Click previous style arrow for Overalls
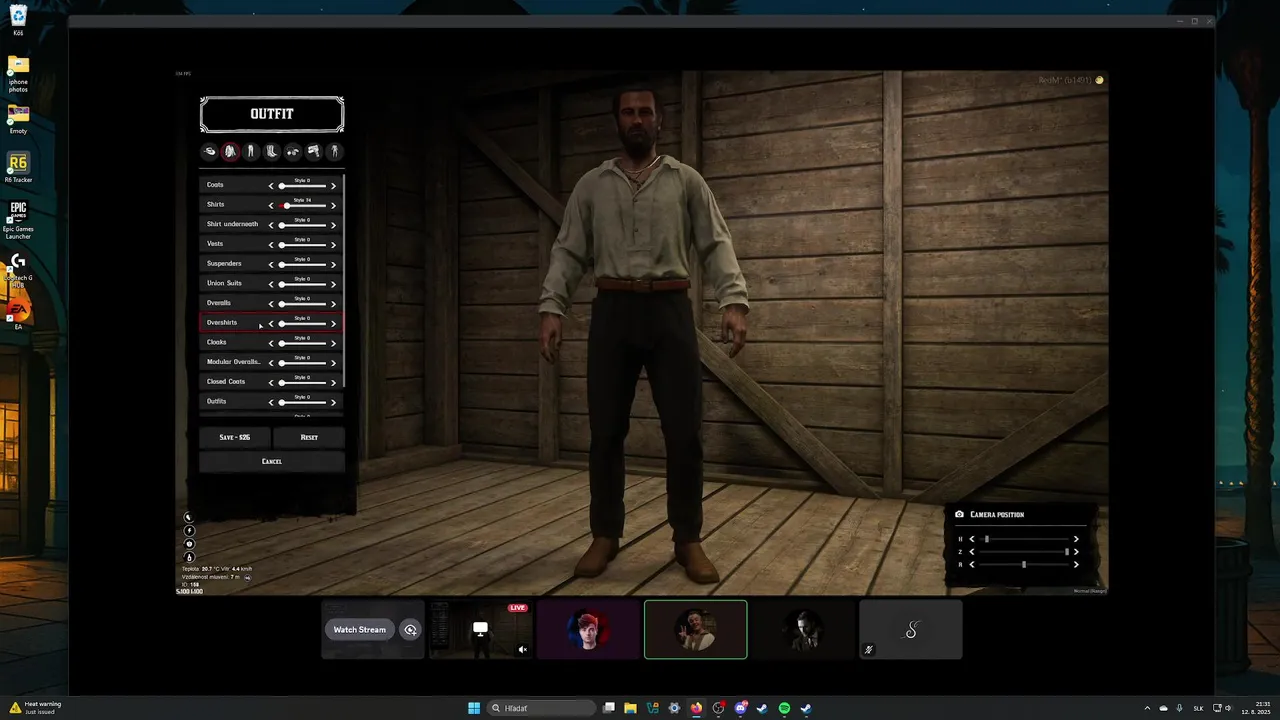1280x720 pixels. (x=270, y=304)
